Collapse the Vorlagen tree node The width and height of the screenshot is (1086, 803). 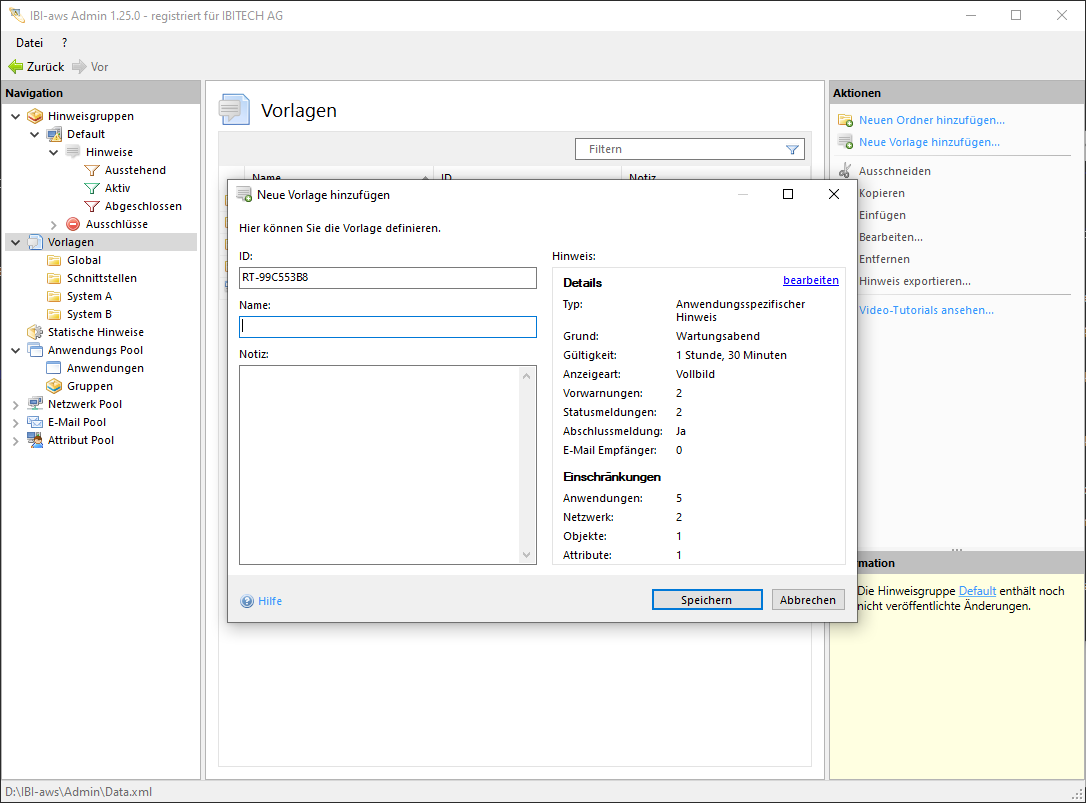[x=15, y=242]
